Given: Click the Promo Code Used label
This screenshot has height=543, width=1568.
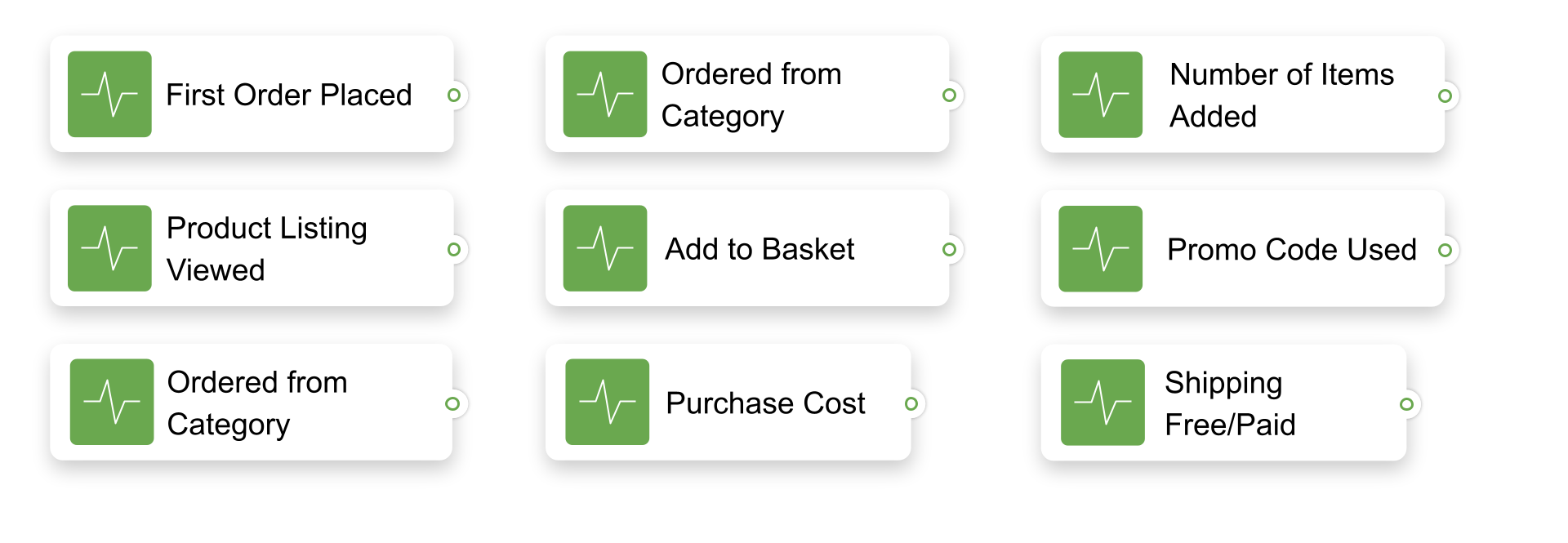Looking at the screenshot, I should [x=1290, y=250].
